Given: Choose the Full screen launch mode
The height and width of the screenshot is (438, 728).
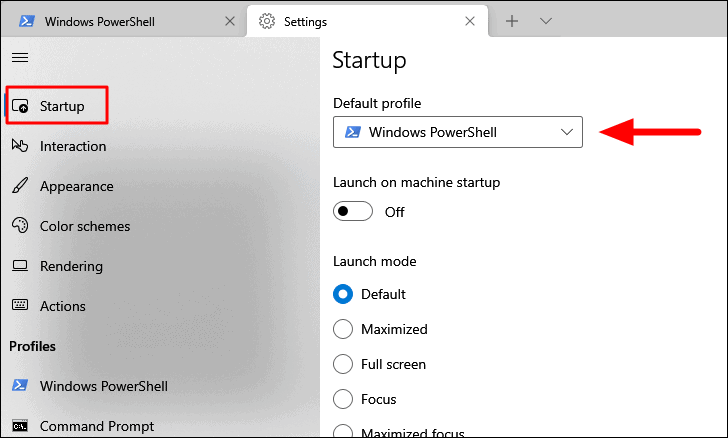Looking at the screenshot, I should 343,364.
